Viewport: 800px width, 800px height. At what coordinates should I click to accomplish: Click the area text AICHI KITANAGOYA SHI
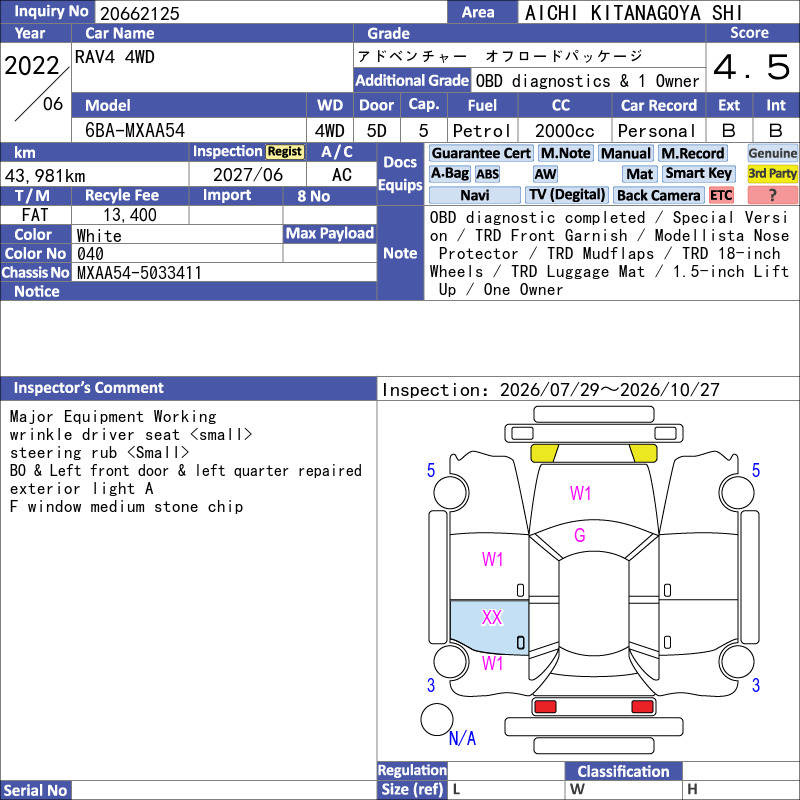[x=634, y=13]
